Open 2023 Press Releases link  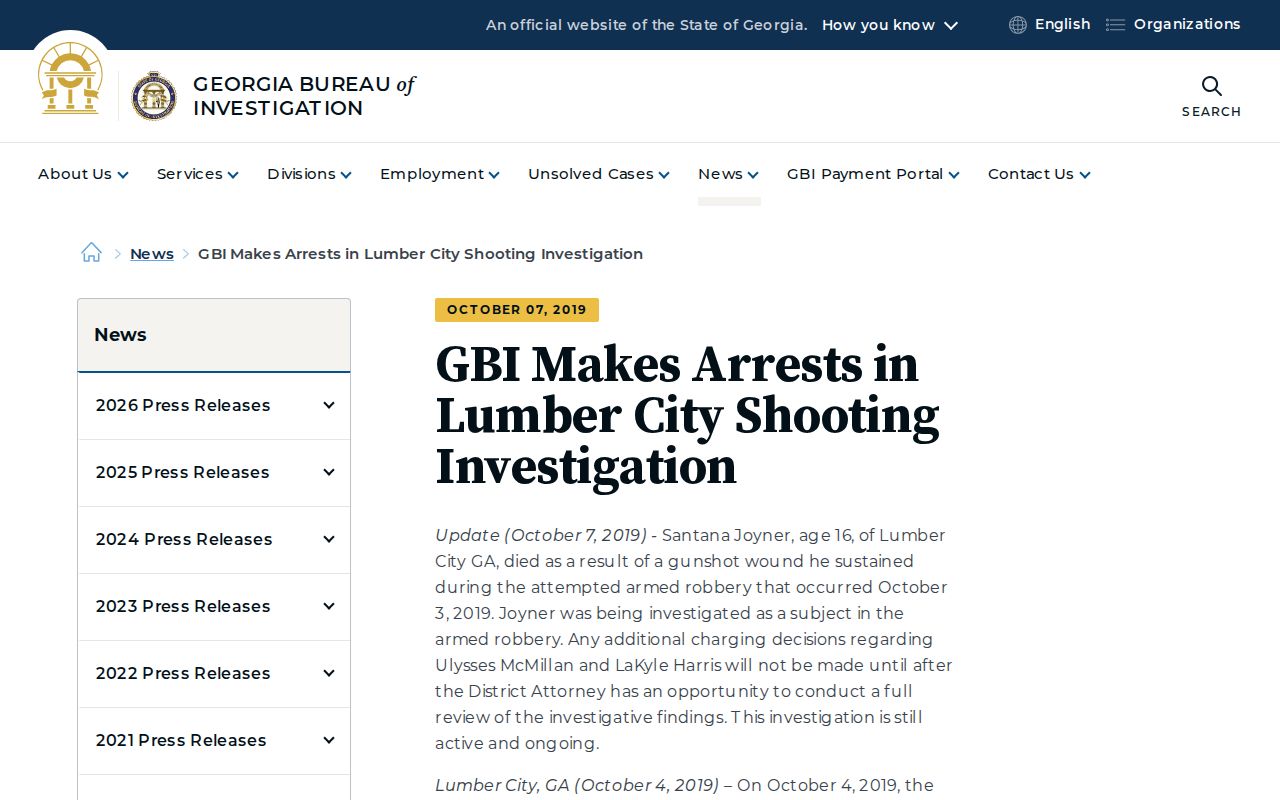click(183, 606)
